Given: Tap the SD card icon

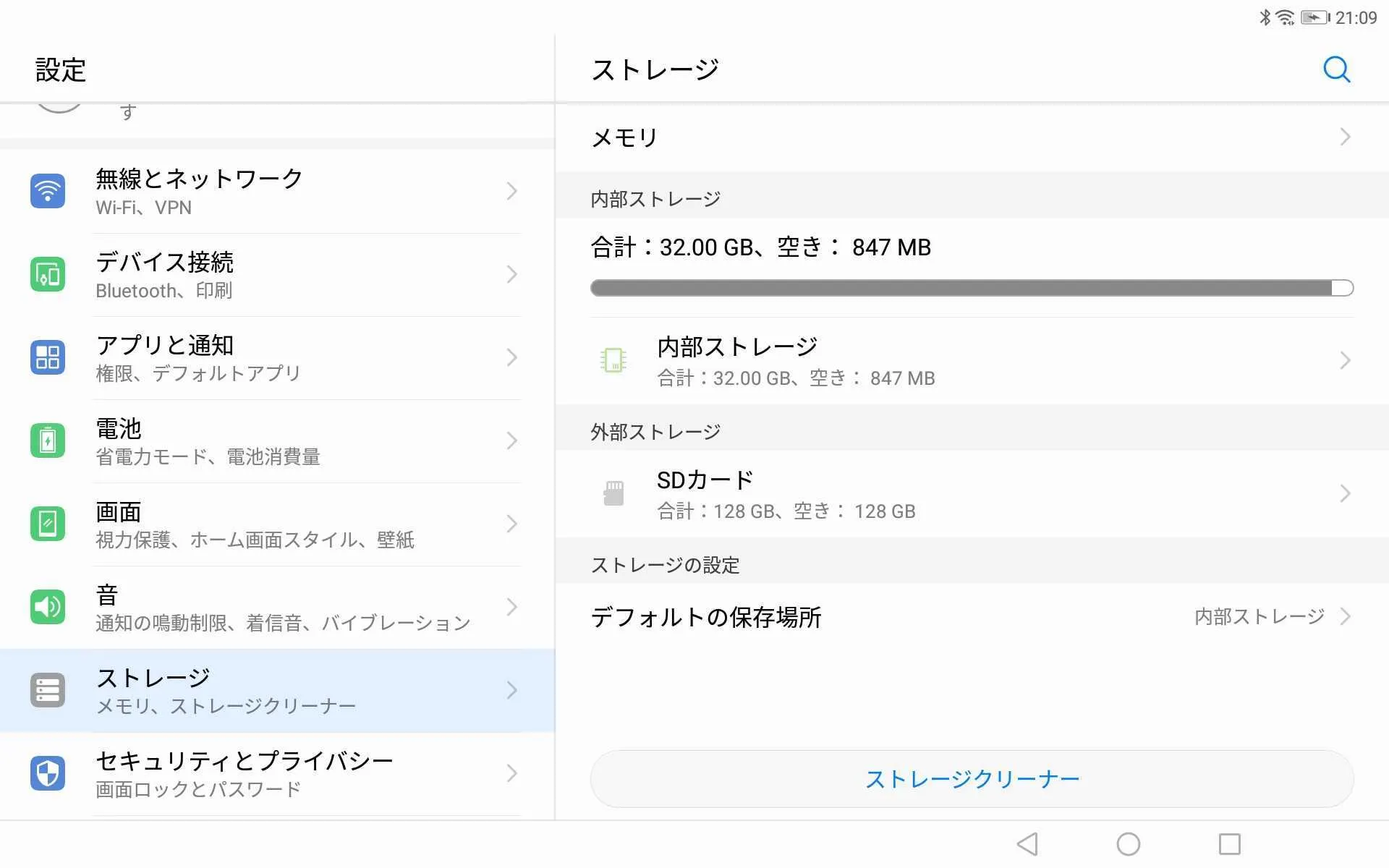Looking at the screenshot, I should click(613, 494).
